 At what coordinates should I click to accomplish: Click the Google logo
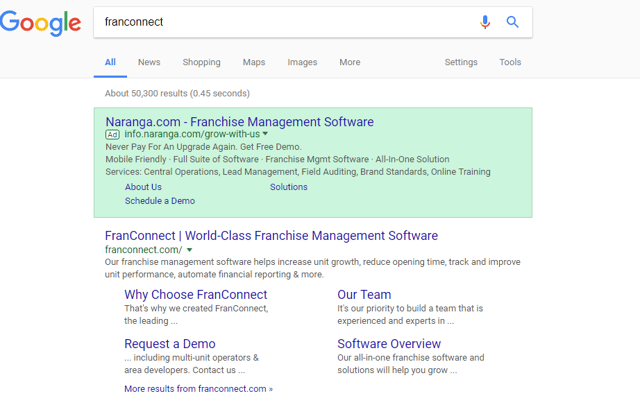pyautogui.click(x=40, y=23)
